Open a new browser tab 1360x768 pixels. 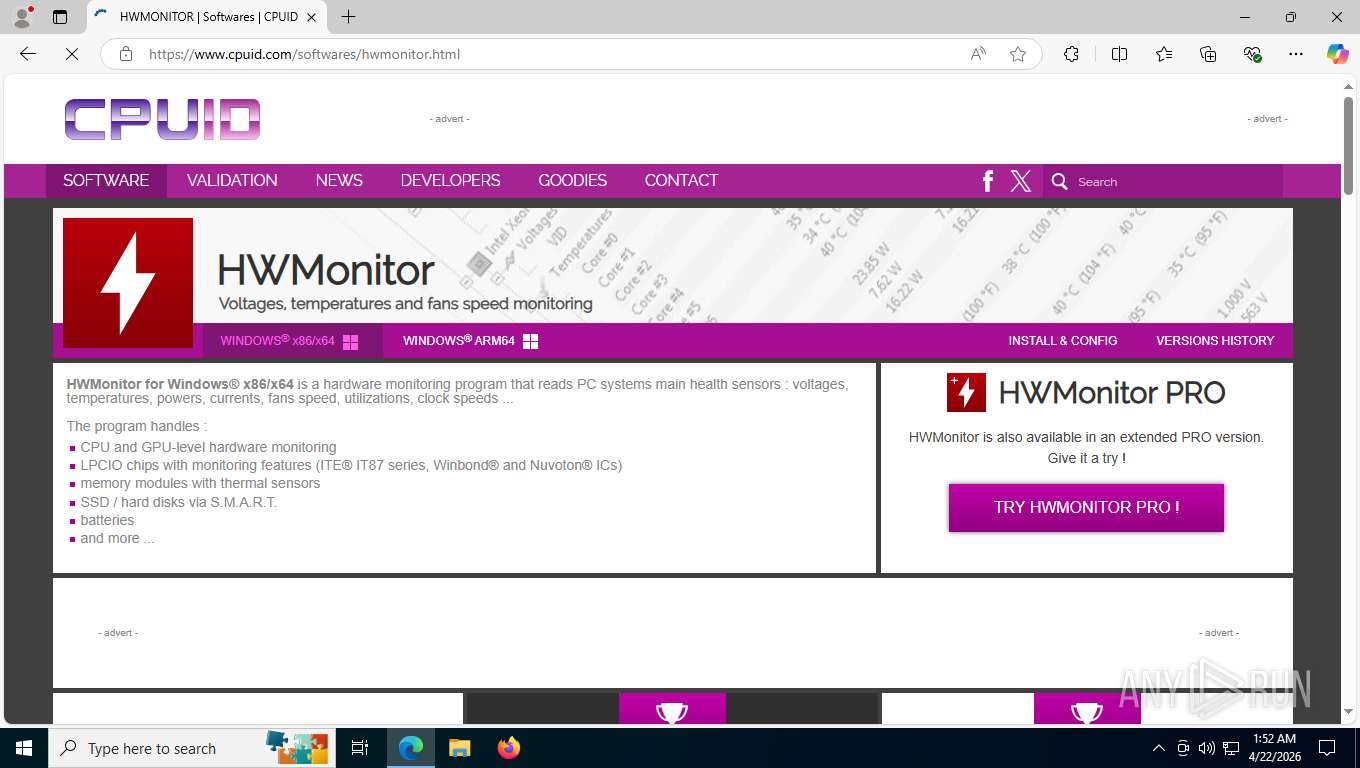tap(348, 17)
